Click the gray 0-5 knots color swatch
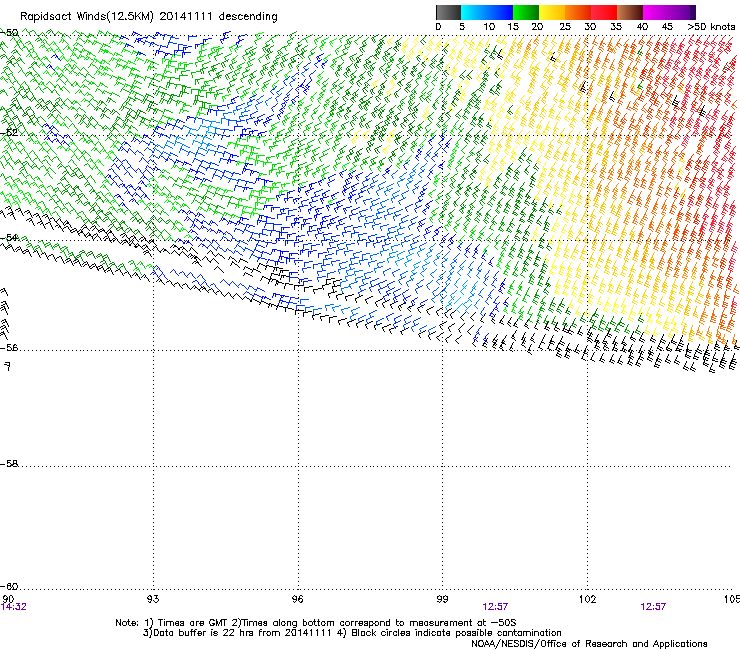740x650 pixels. click(x=448, y=12)
